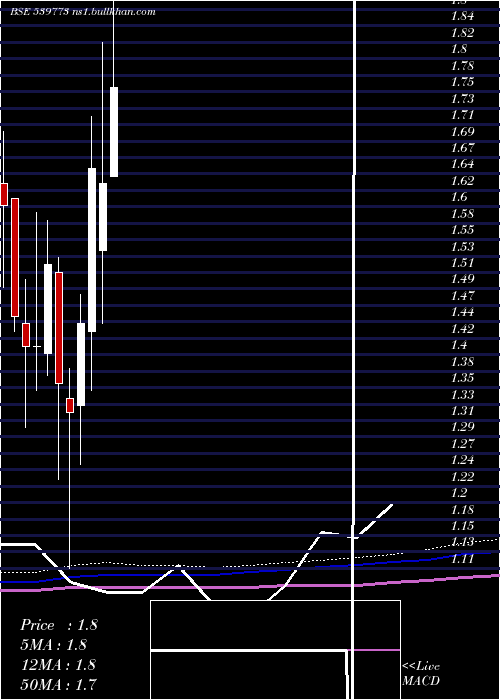This screenshot has width=500, height=700.
Task: Click the long red candle spanning 1.6 to 1.44
Action: tap(15, 257)
